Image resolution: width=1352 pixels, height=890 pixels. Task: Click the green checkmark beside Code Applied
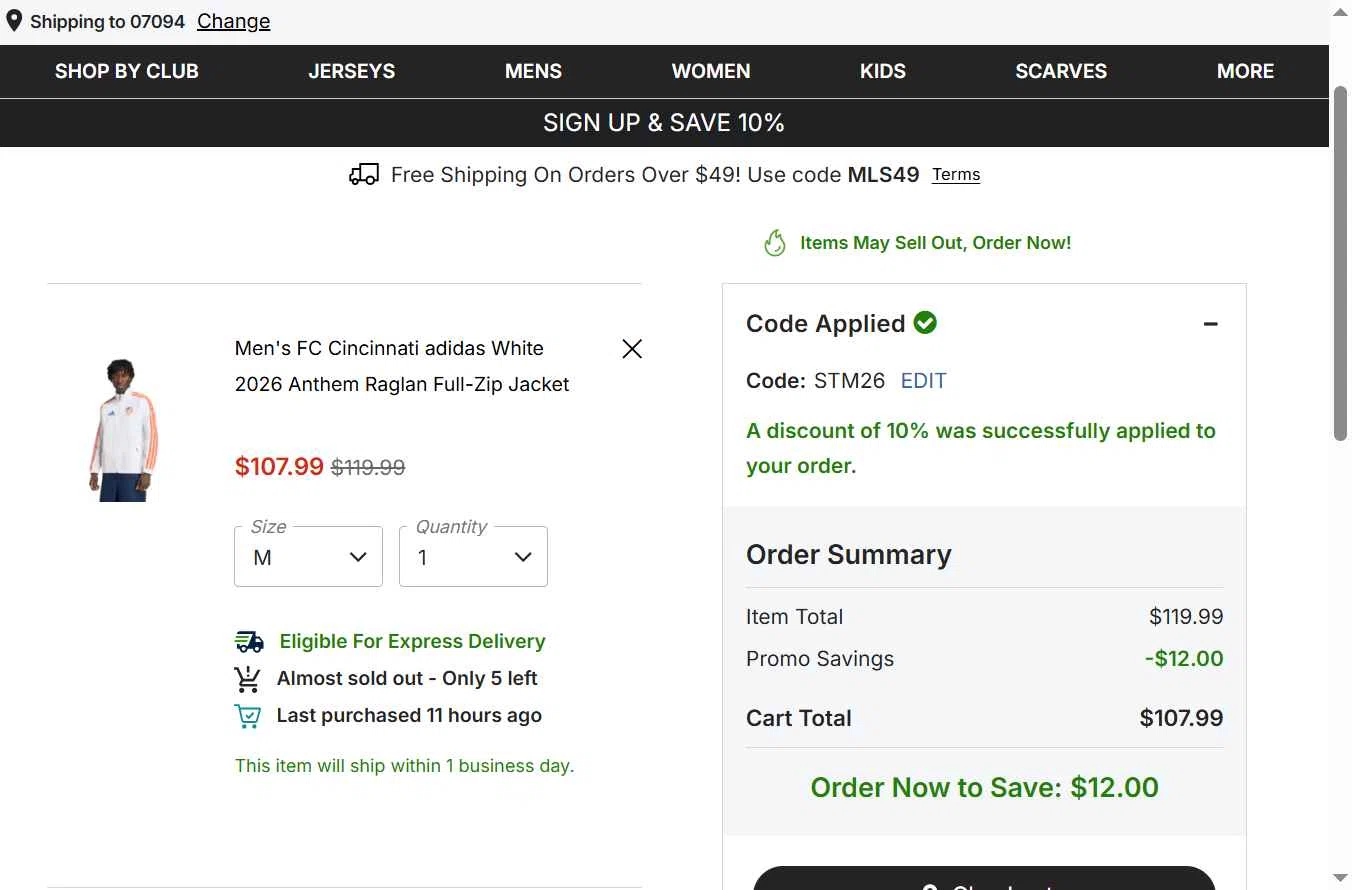[x=925, y=322]
